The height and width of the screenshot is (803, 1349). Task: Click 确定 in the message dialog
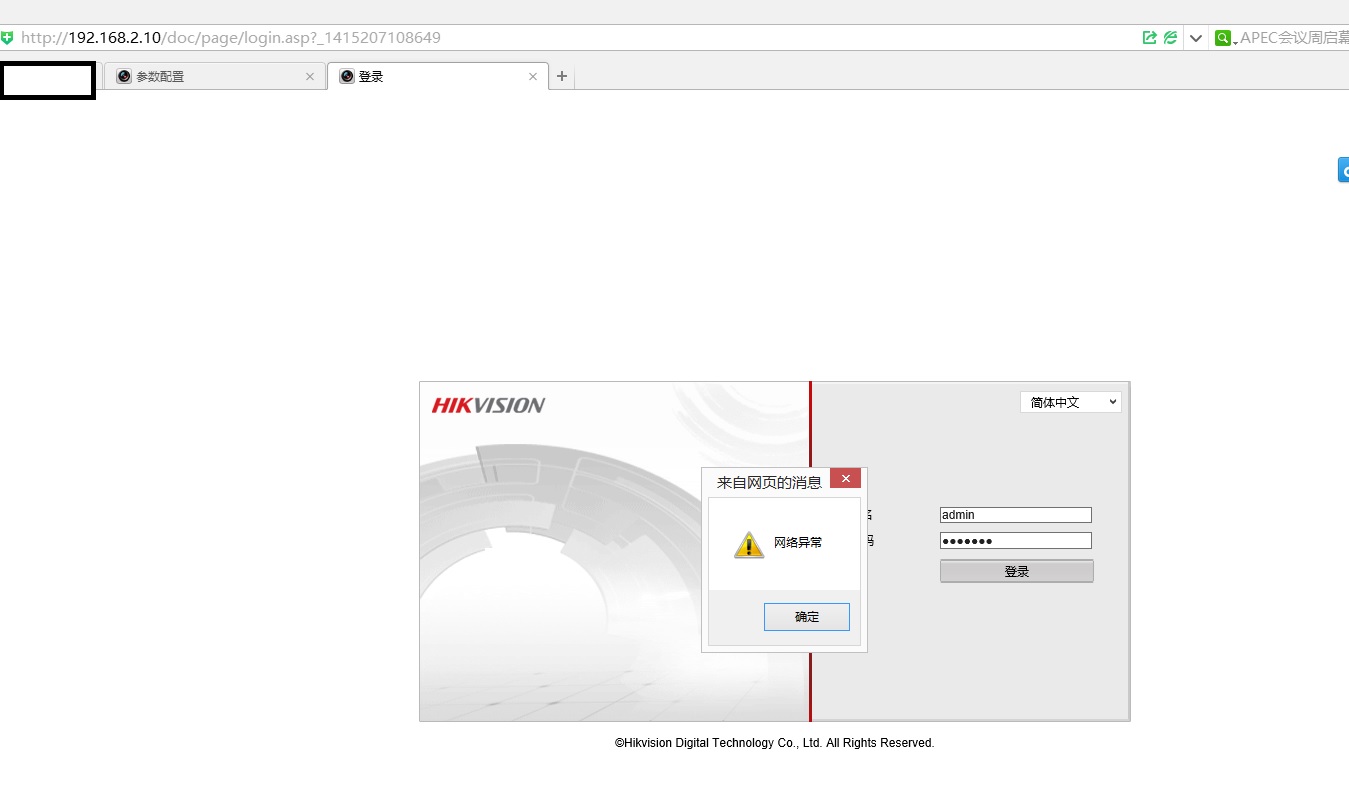coord(807,617)
